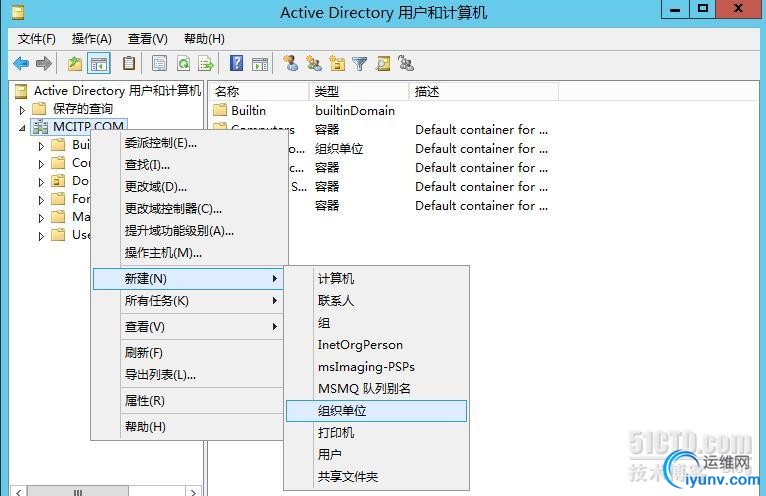Open the filter funnel toolbar icon
This screenshot has width=766, height=496.
pos(360,64)
